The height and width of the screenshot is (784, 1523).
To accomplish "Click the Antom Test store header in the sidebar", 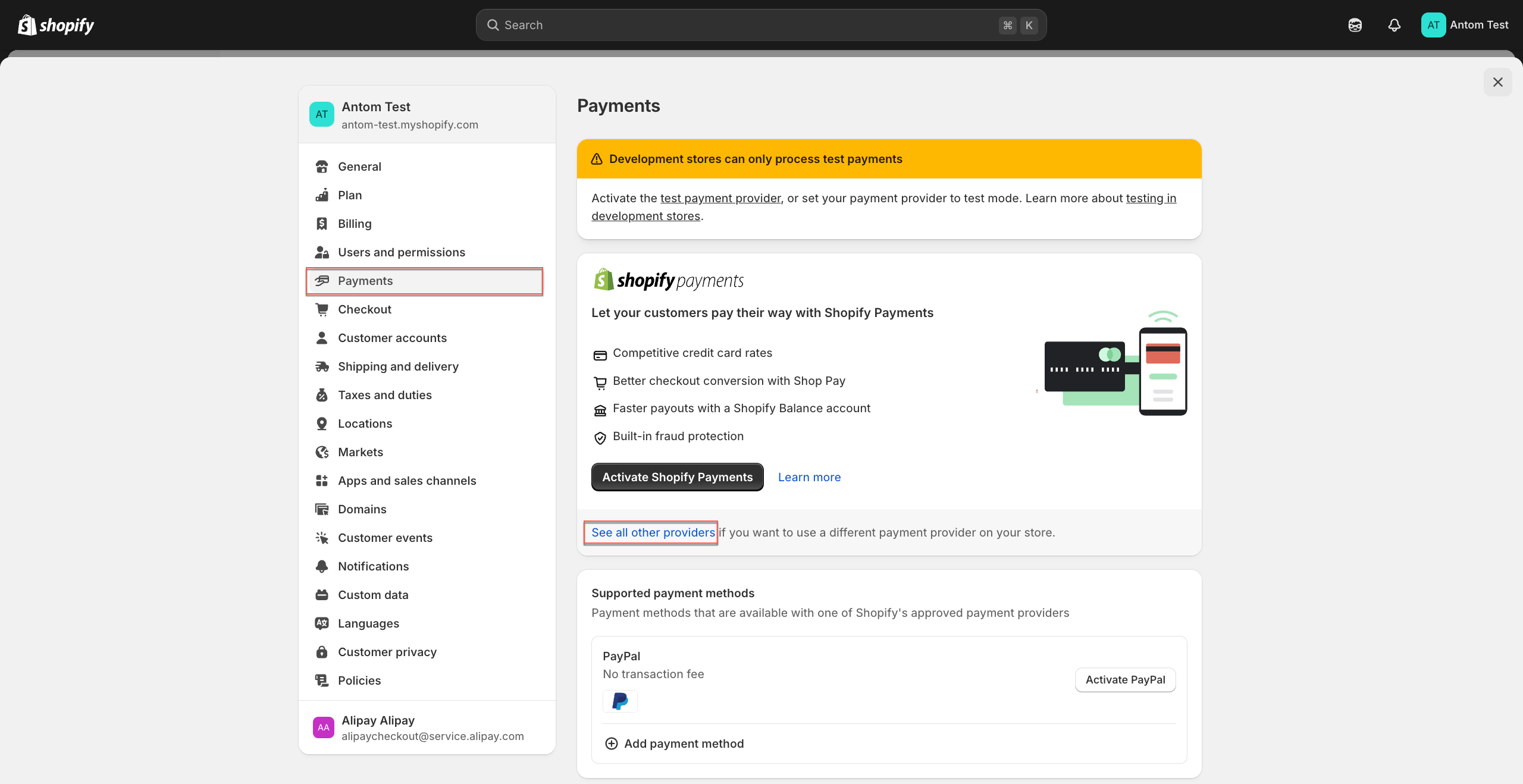I will [x=427, y=115].
